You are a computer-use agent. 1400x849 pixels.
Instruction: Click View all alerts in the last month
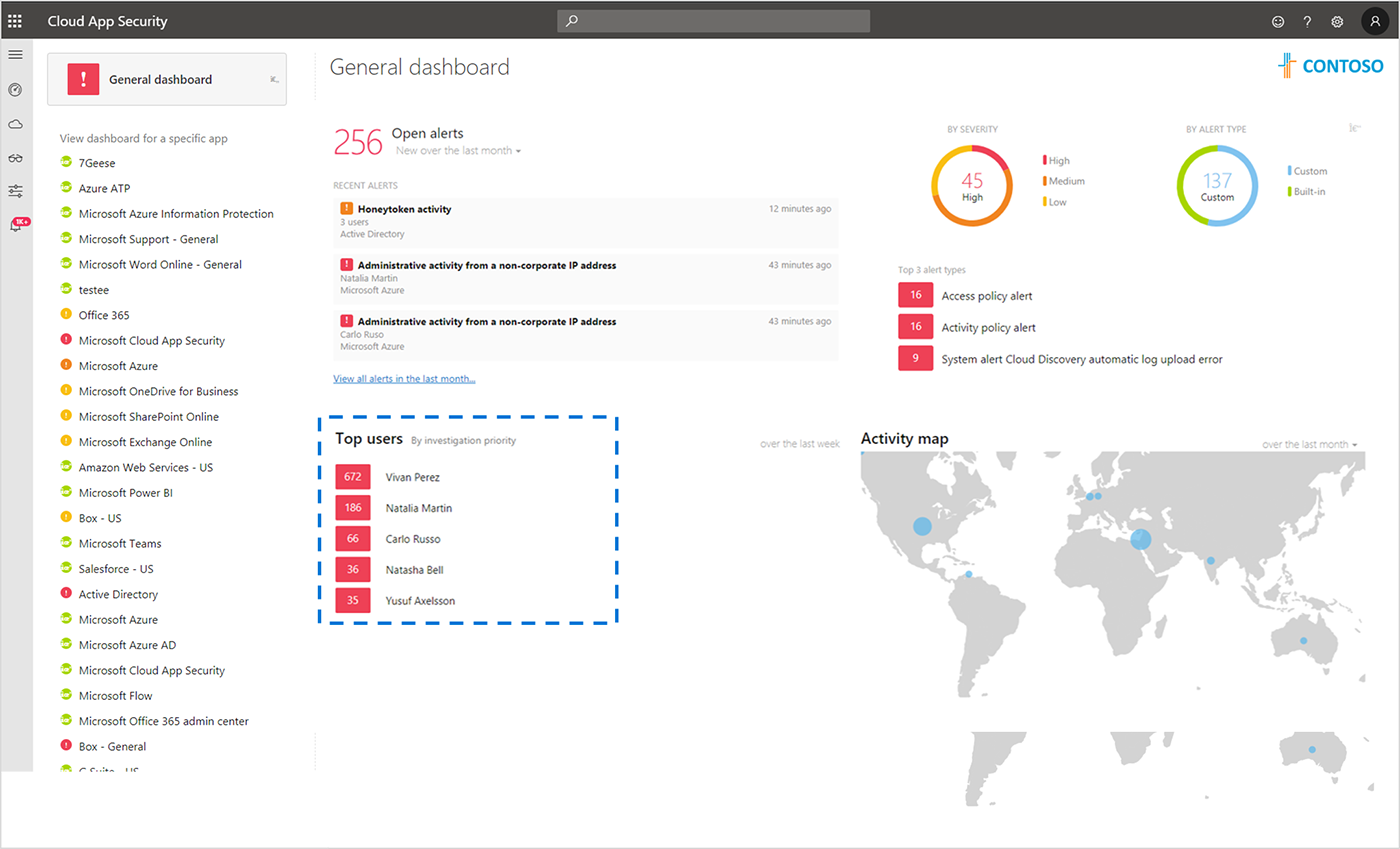(x=404, y=378)
